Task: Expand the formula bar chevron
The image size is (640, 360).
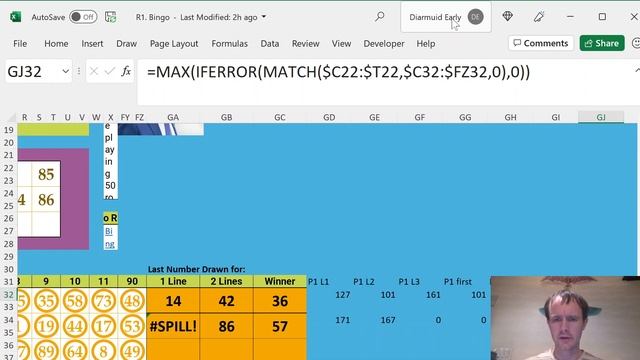Action: pyautogui.click(x=637, y=70)
